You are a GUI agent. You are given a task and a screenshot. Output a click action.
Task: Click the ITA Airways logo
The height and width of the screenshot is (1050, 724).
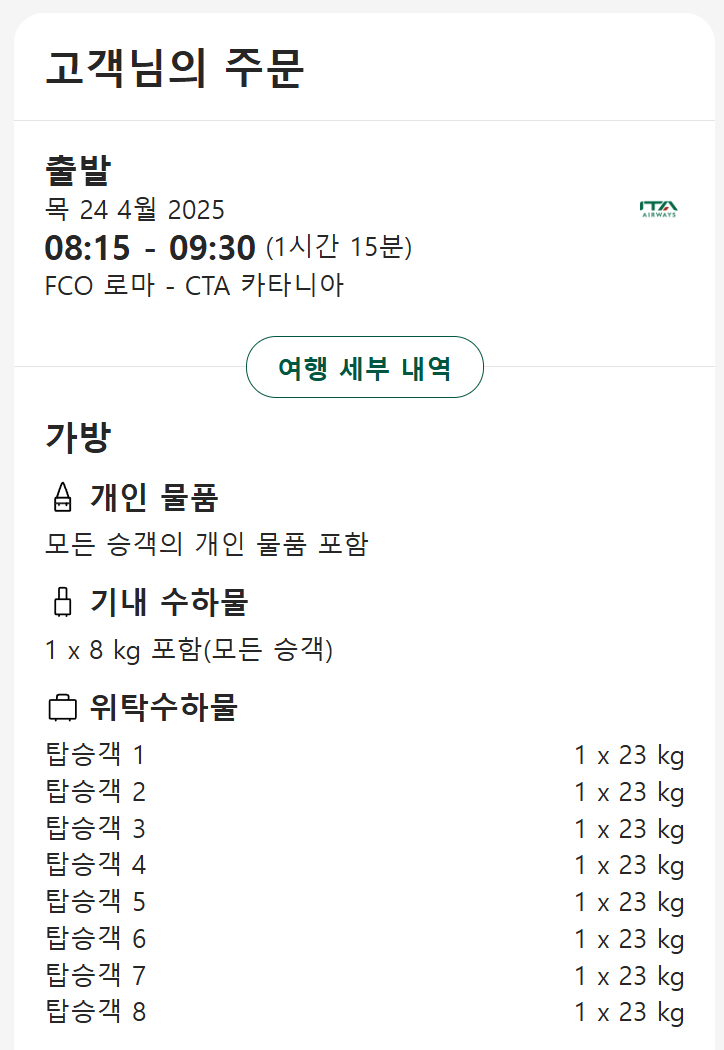[658, 209]
